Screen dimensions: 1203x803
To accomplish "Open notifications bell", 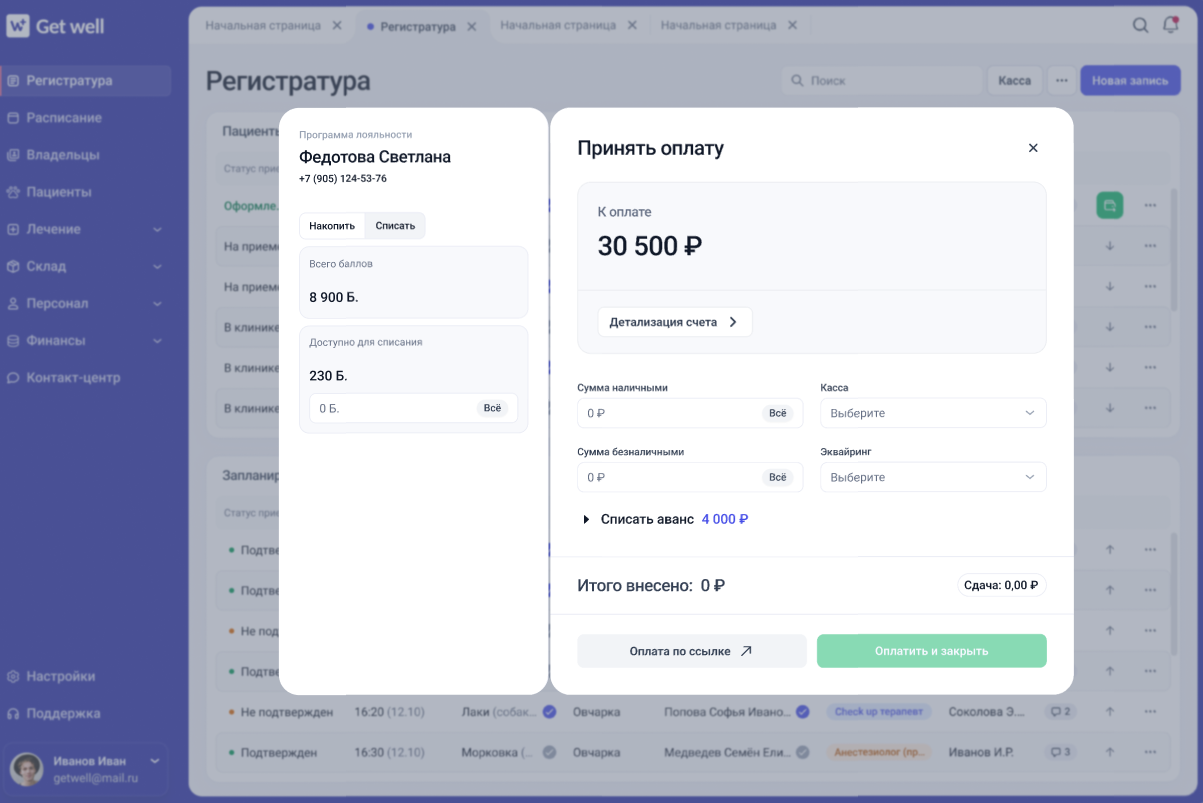I will click(x=1171, y=26).
